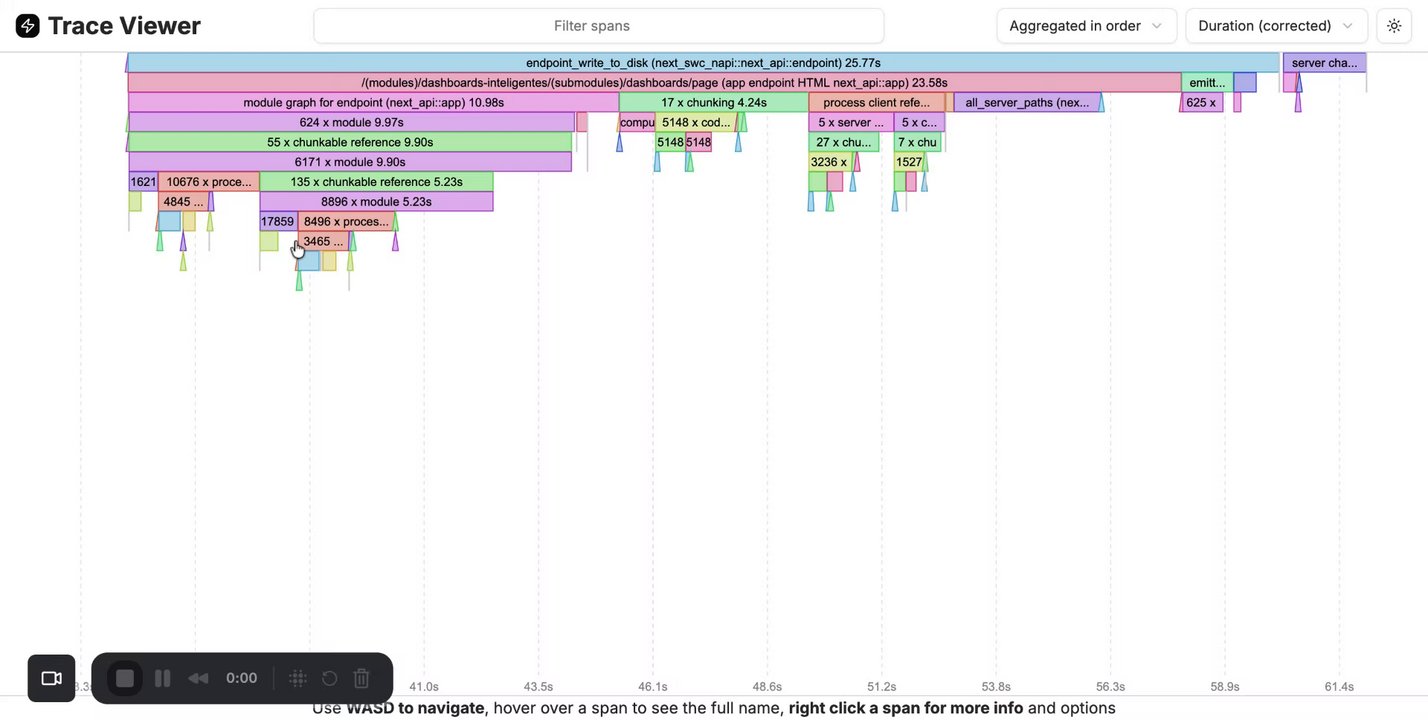Select dashboards/page app endpoint HTML 23.58s span
This screenshot has width=1428, height=720.
(x=655, y=83)
